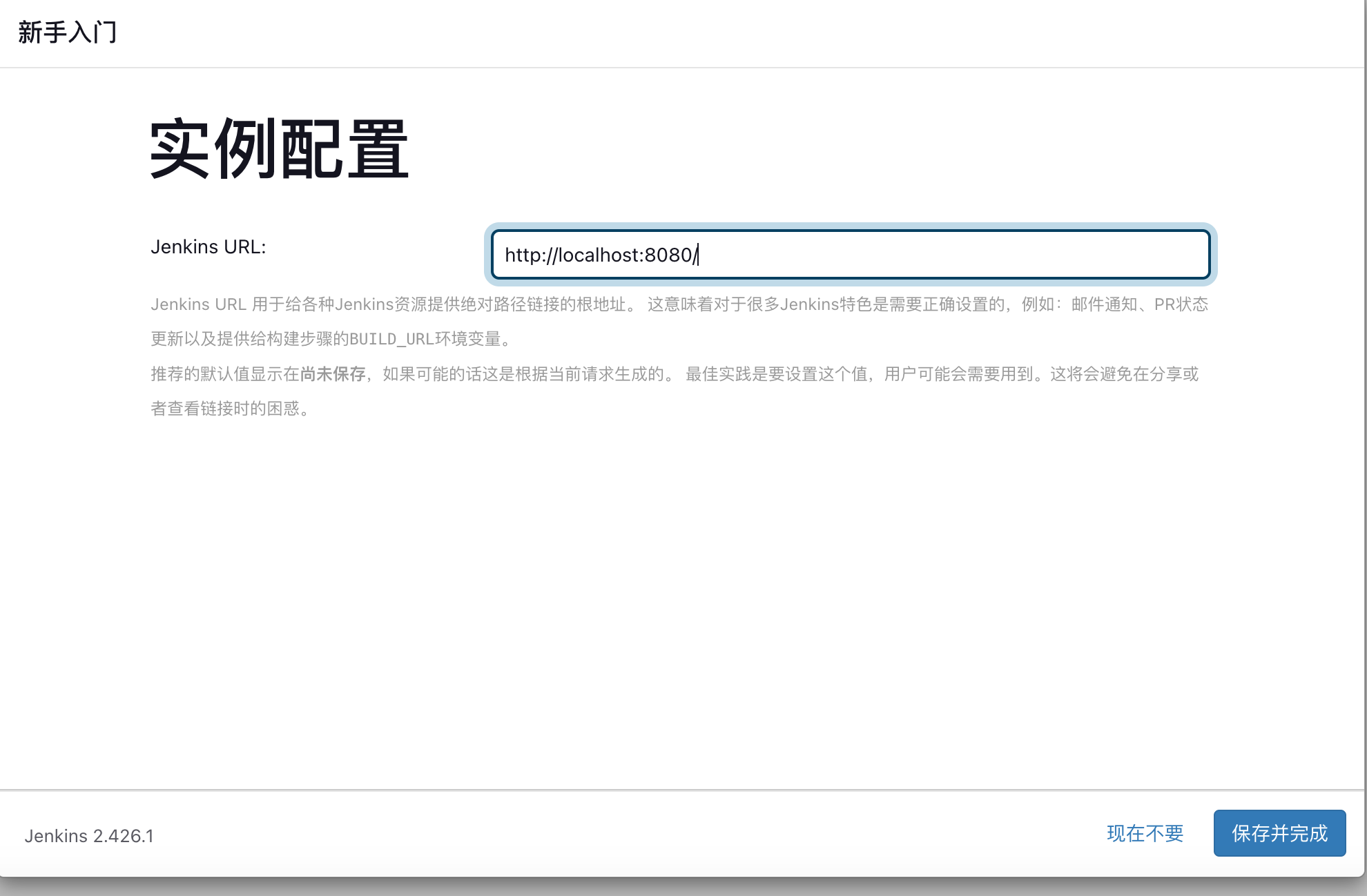Image resolution: width=1367 pixels, height=896 pixels.
Task: Click the Jenkins URL: field label
Action: (x=208, y=246)
